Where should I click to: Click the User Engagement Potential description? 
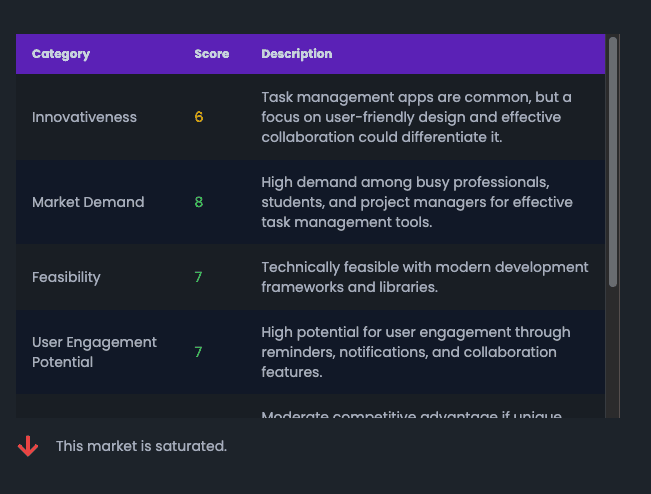point(415,352)
